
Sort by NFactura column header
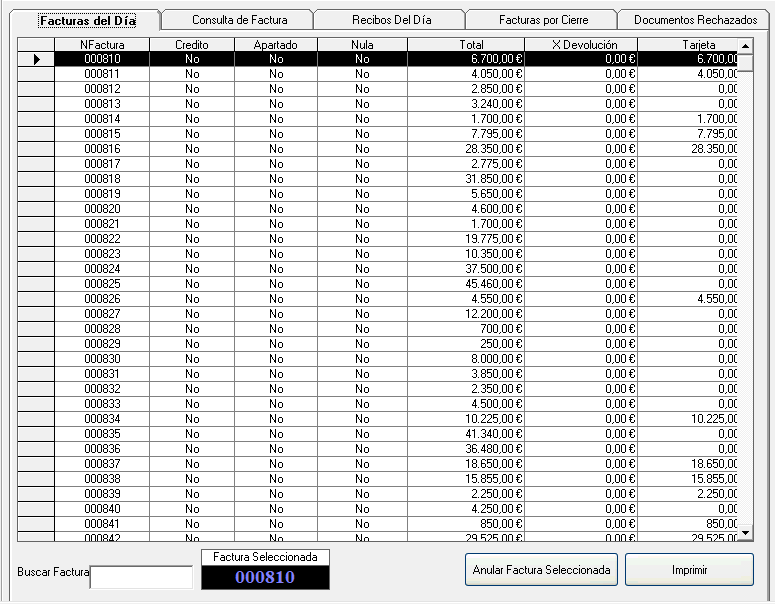pyautogui.click(x=102, y=45)
